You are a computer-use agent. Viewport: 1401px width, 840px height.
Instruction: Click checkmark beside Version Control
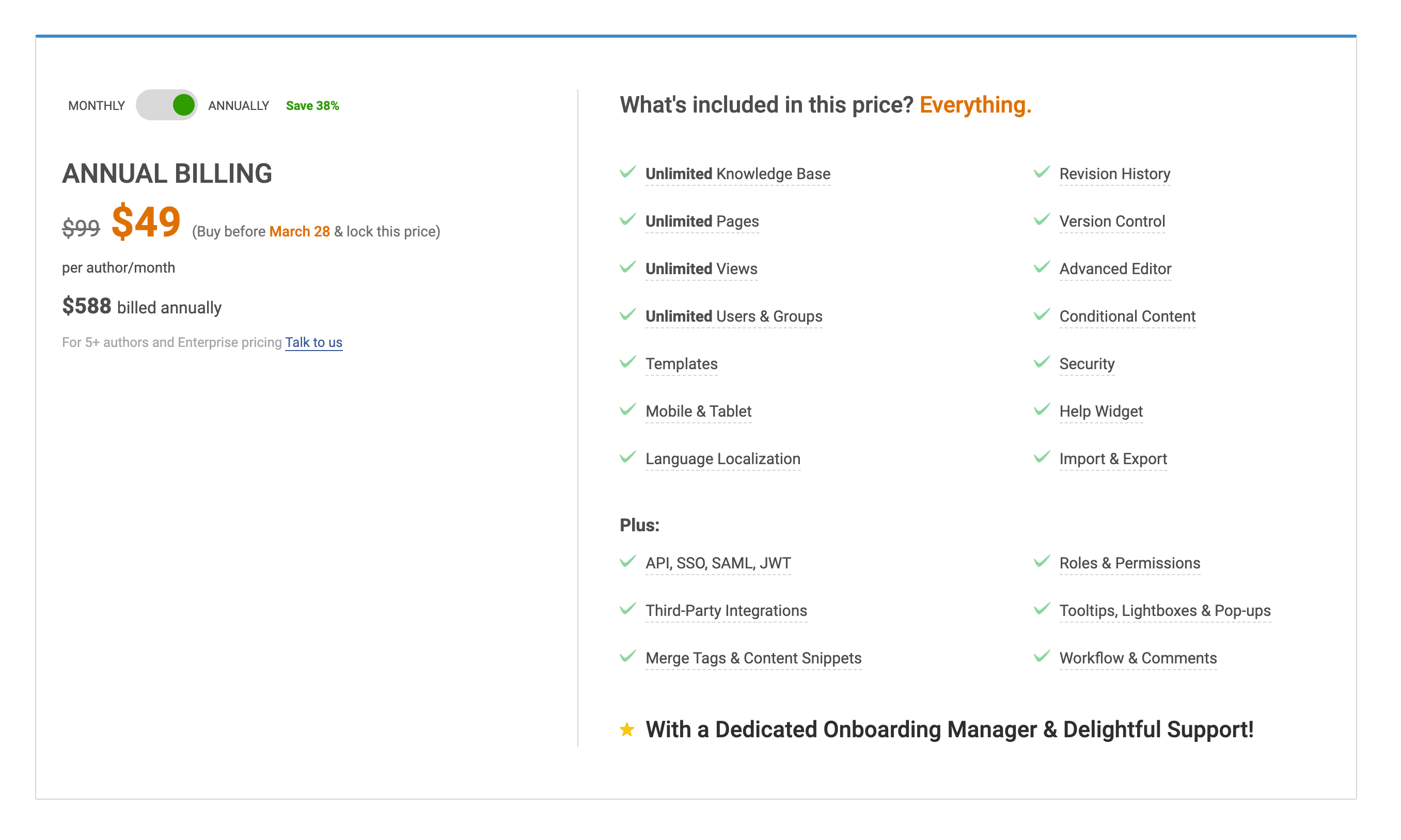coord(1042,219)
